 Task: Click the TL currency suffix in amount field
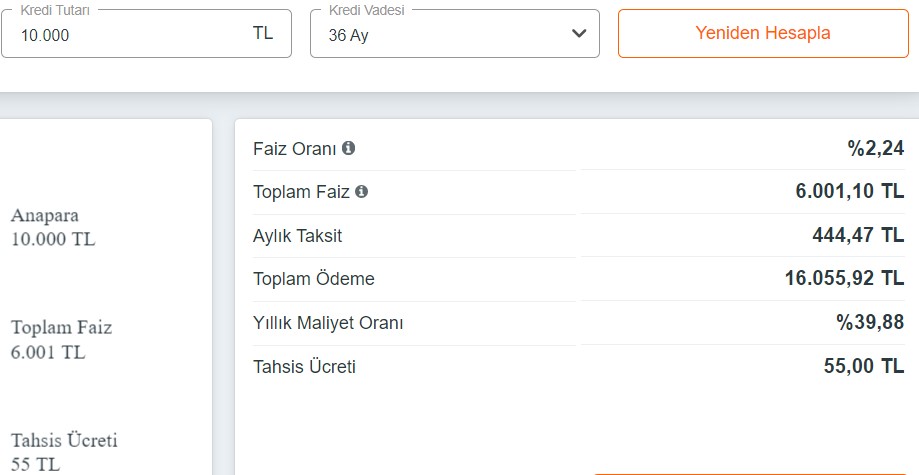click(x=263, y=33)
